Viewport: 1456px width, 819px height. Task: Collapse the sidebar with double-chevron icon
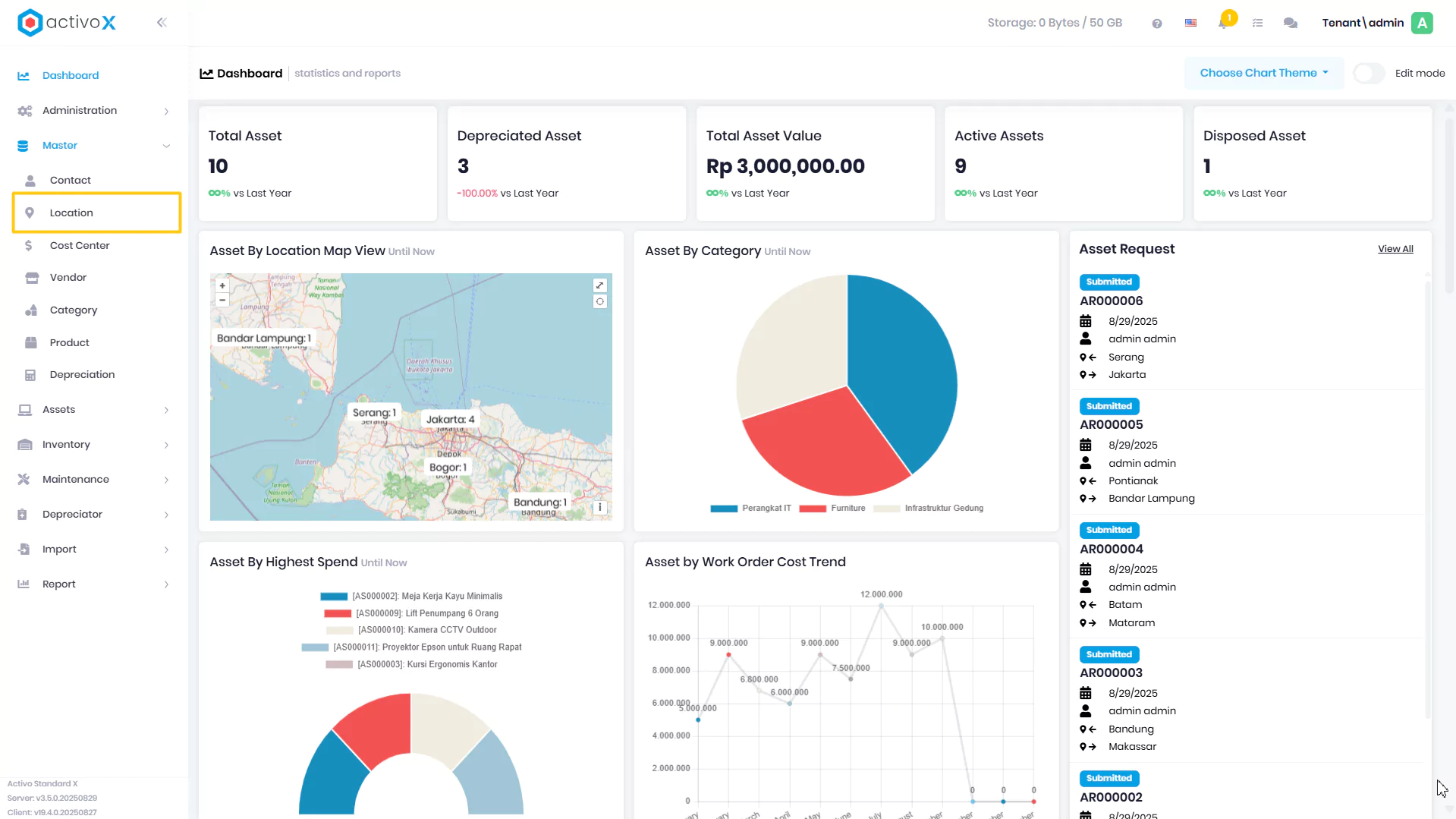coord(162,23)
